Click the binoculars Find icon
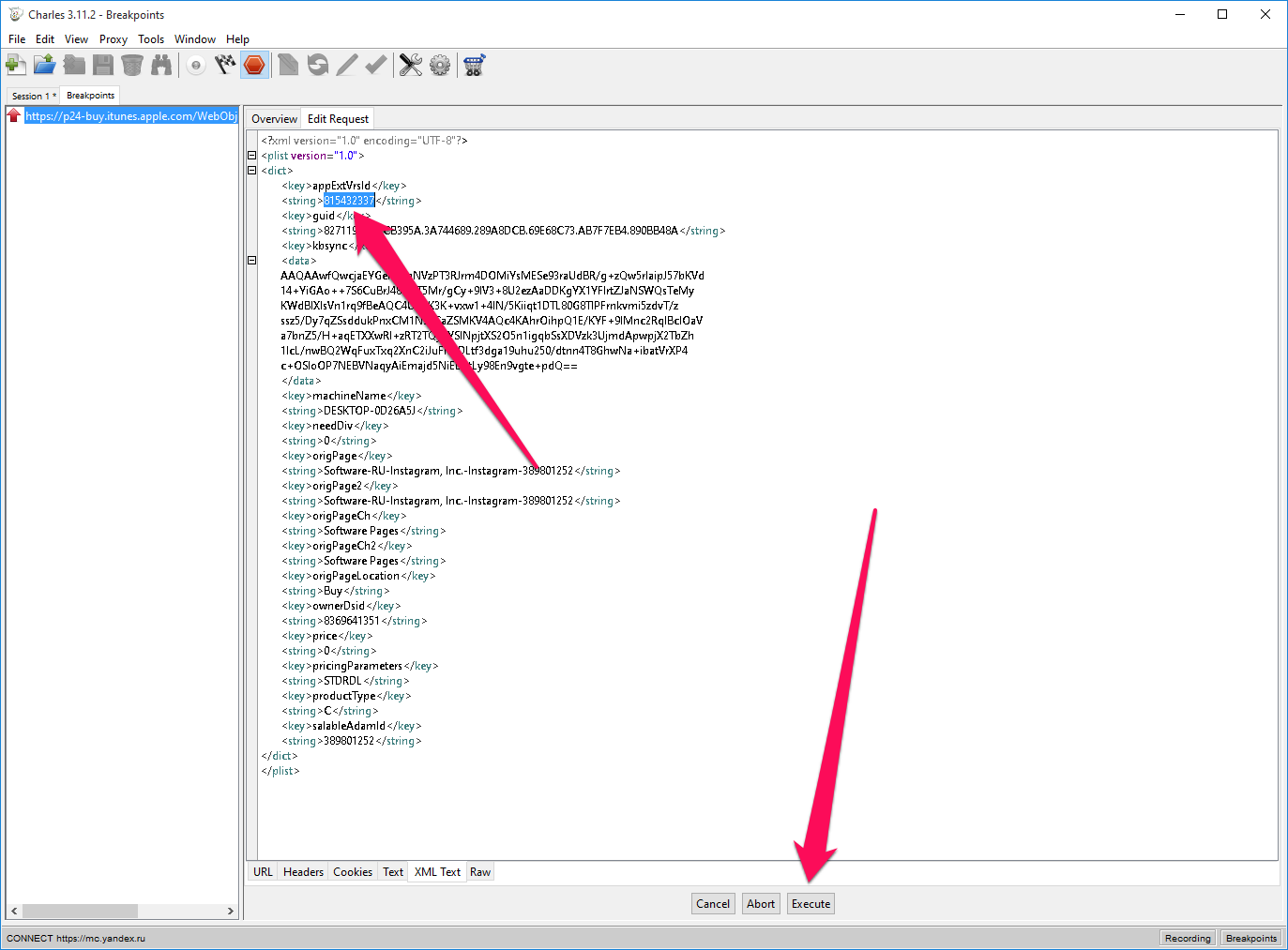Viewport: 1288px width, 950px height. 161,65
